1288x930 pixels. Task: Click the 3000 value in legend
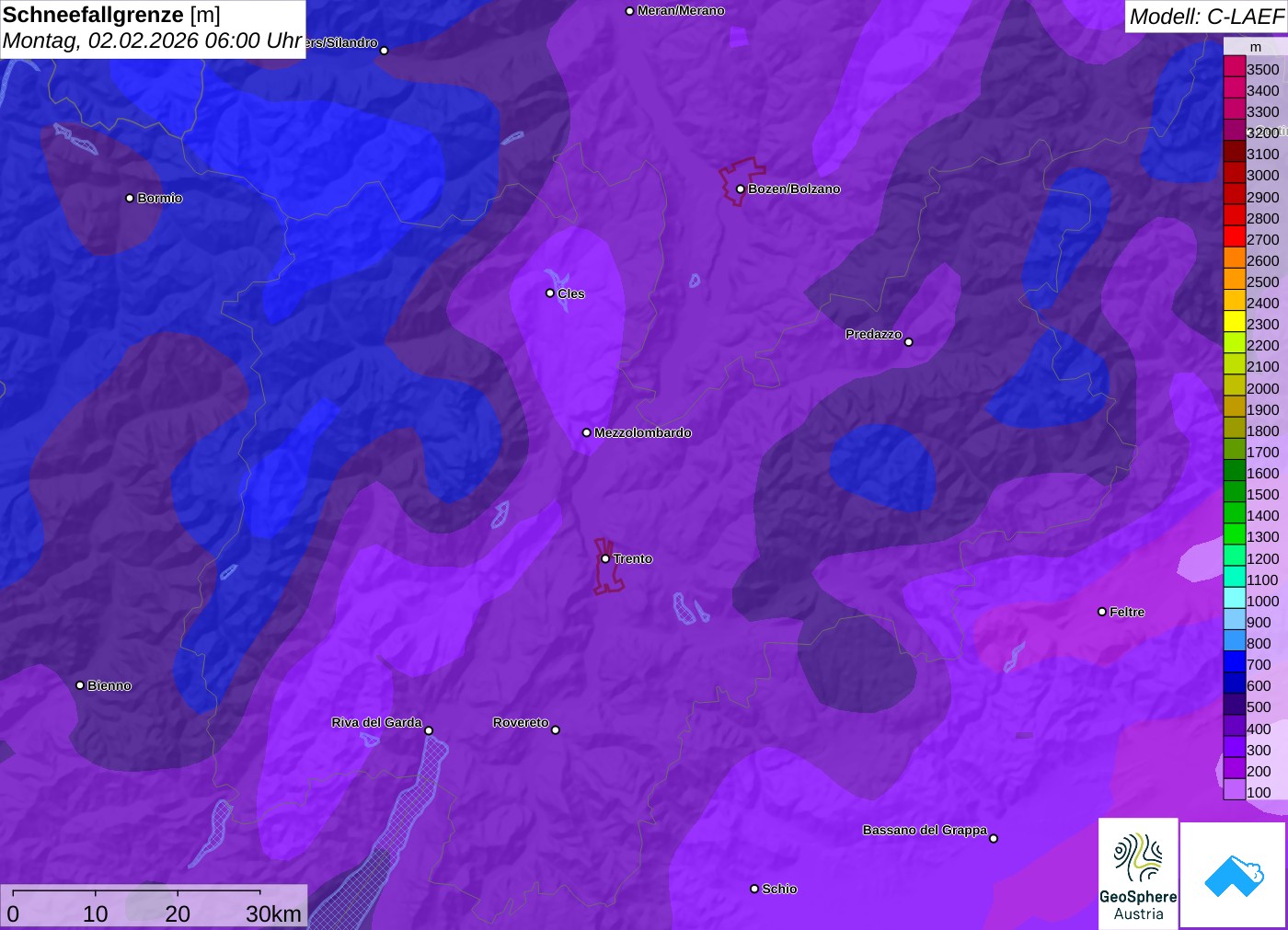click(1263, 176)
